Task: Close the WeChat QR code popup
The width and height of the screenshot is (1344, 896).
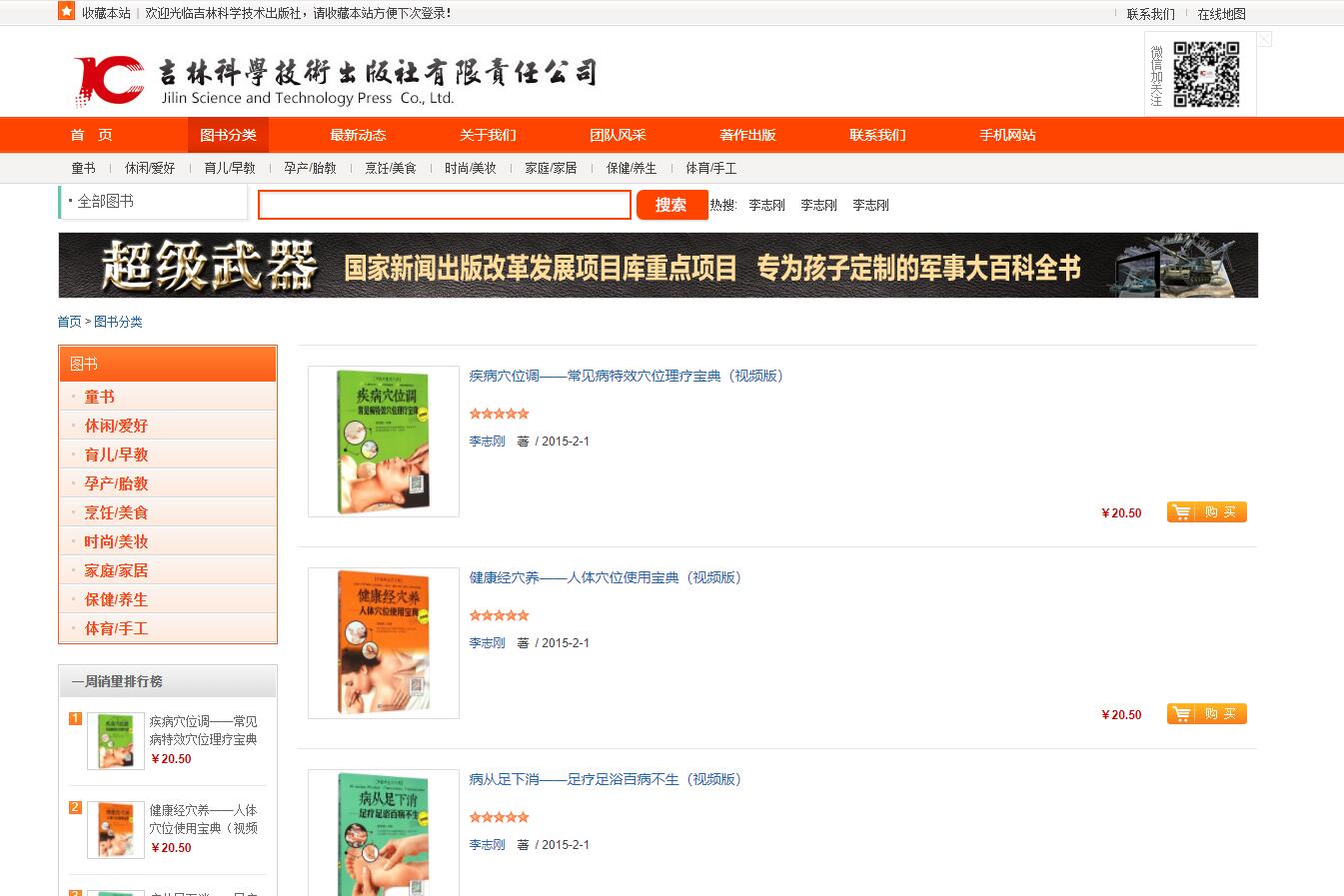Action: pyautogui.click(x=1264, y=39)
